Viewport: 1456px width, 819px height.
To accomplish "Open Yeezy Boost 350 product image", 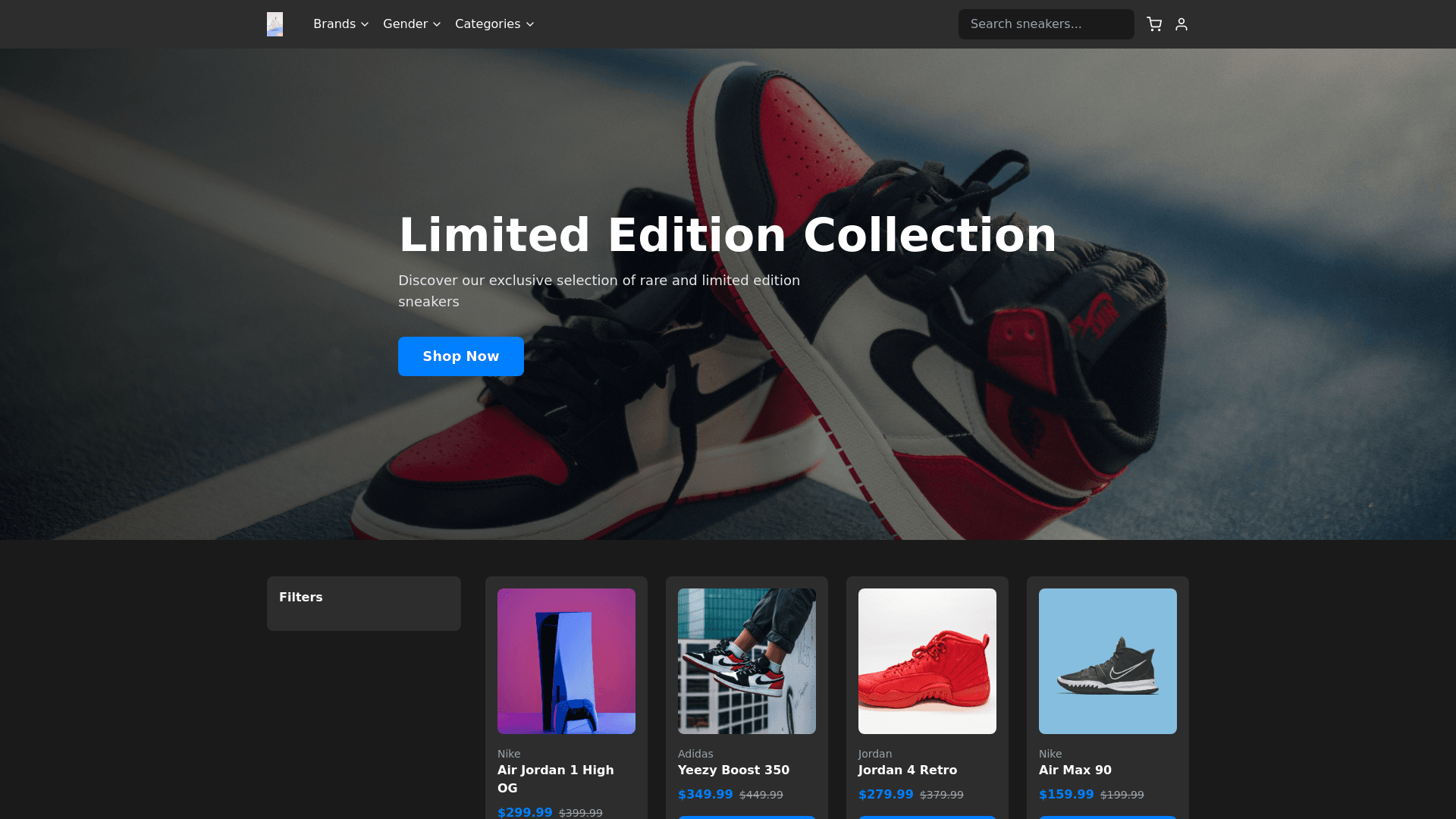I will [x=747, y=661].
